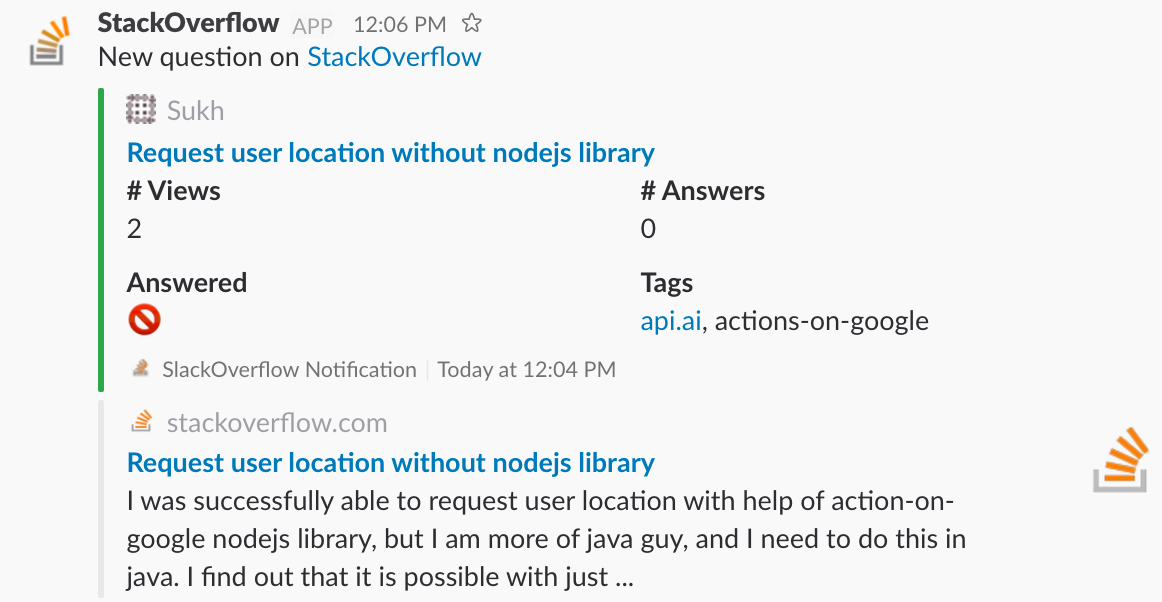Image resolution: width=1162 pixels, height=602 pixels.
Task: Click the 12:06 PM message timestamp
Action: (x=399, y=25)
